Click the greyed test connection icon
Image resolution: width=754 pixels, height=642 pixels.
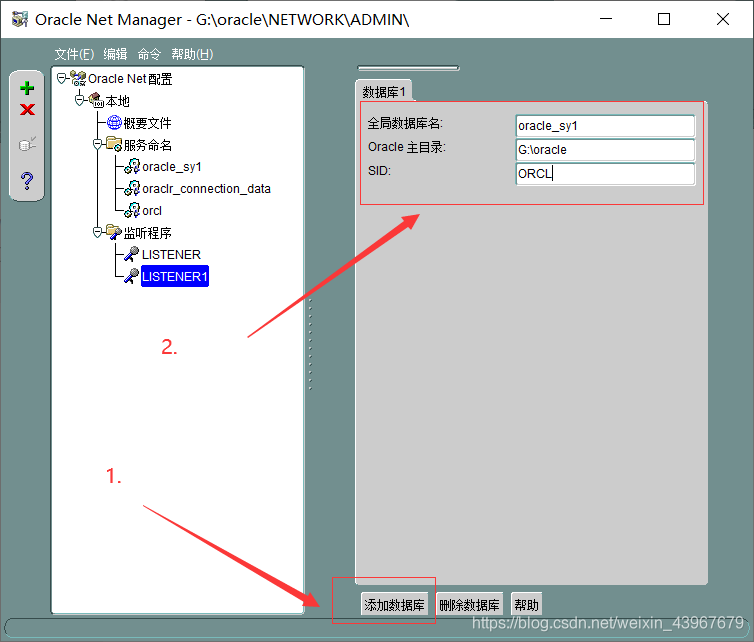[27, 144]
